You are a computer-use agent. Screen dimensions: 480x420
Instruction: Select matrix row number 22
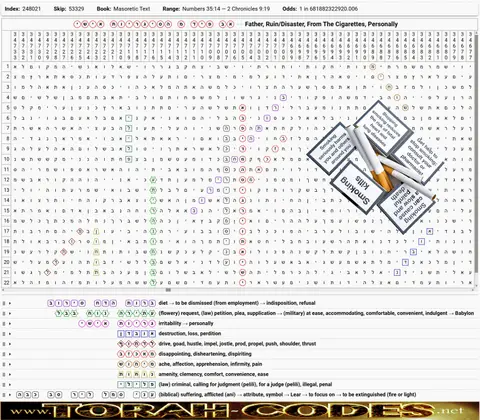pyautogui.click(x=7, y=282)
